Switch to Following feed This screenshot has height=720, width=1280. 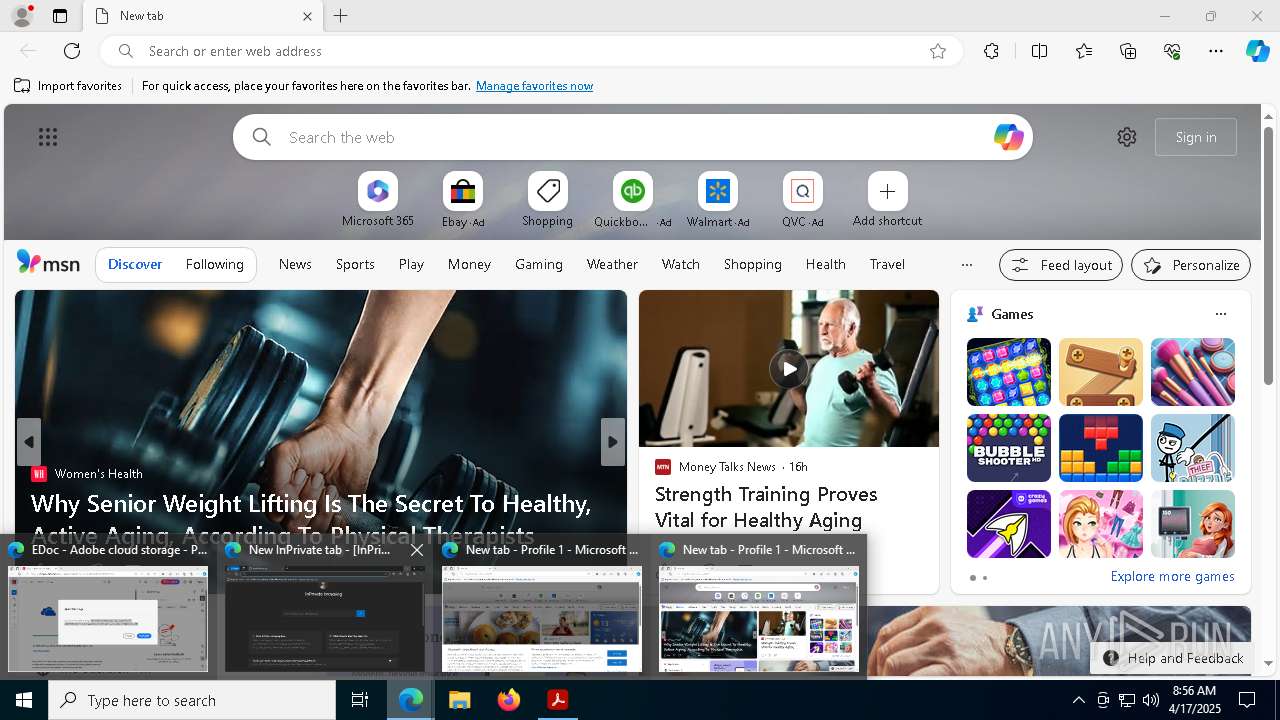[x=214, y=265]
